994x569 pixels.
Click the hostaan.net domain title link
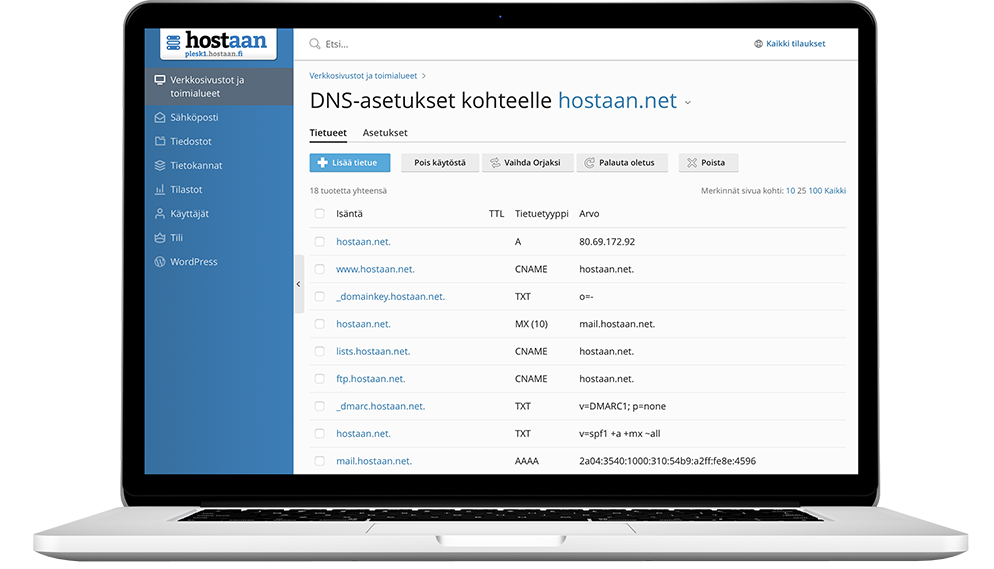click(x=617, y=101)
